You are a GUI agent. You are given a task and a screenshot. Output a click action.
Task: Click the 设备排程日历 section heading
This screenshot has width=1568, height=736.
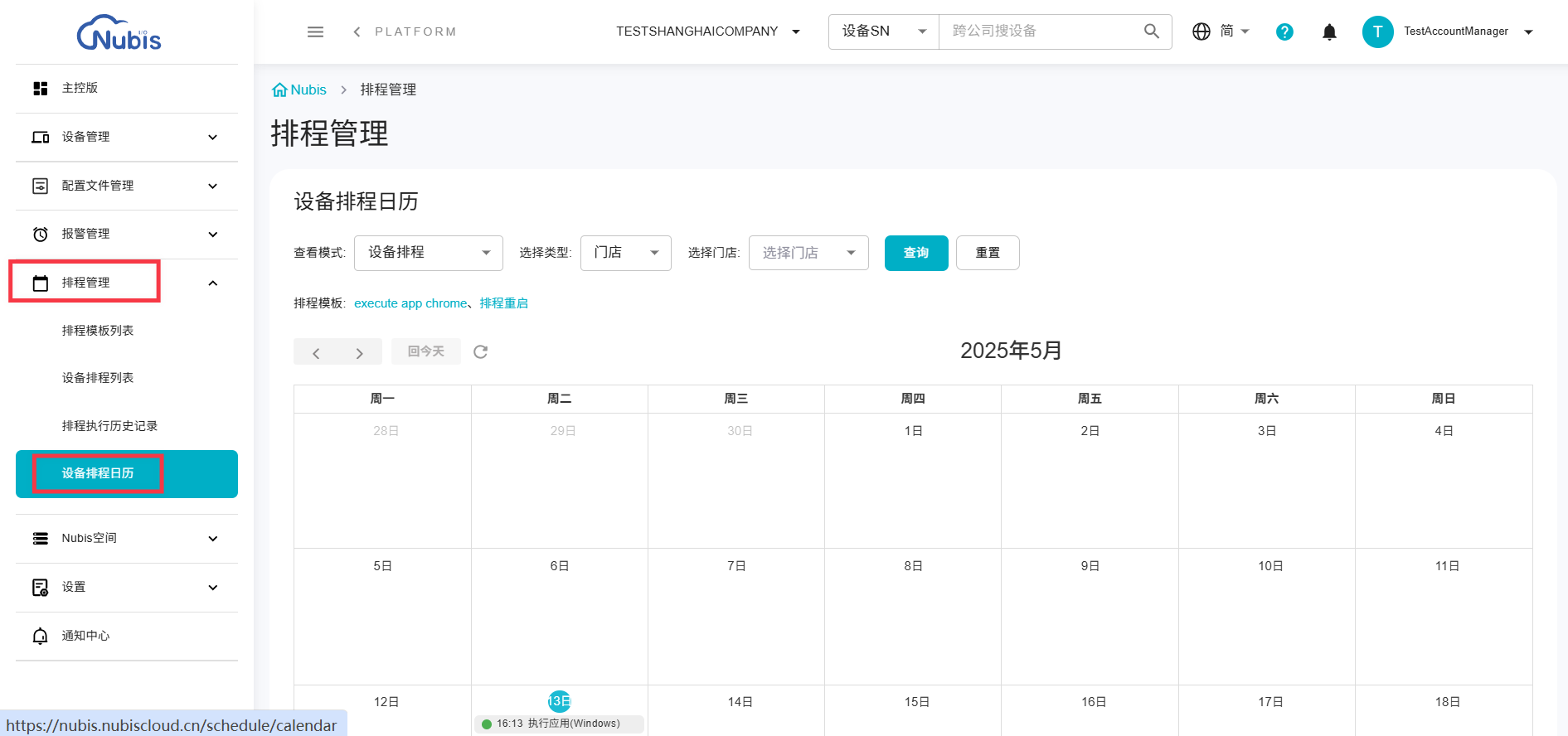356,201
